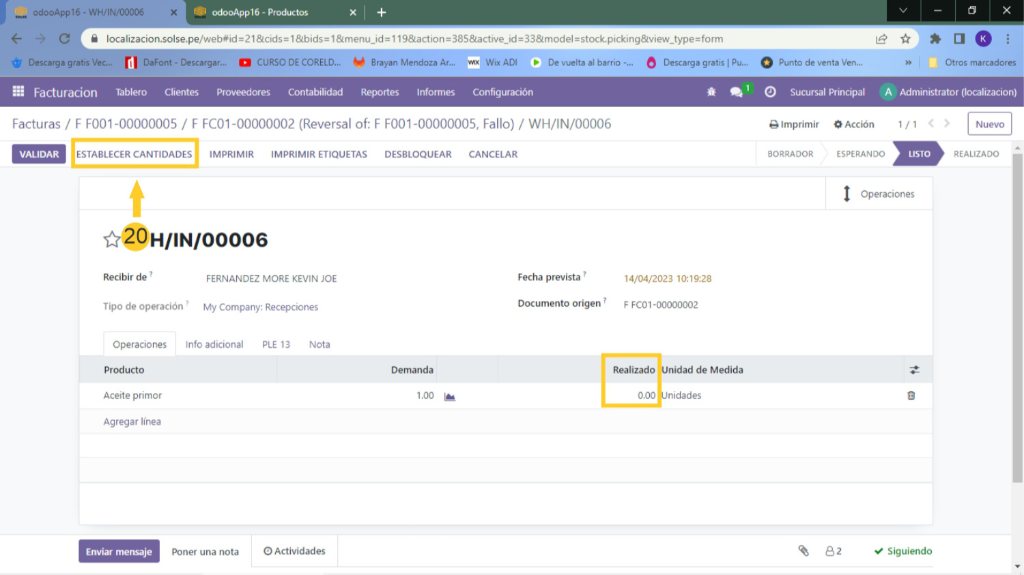Open optional columns selector in table header
Screen dimensions: 1024x575
pyautogui.click(x=914, y=370)
